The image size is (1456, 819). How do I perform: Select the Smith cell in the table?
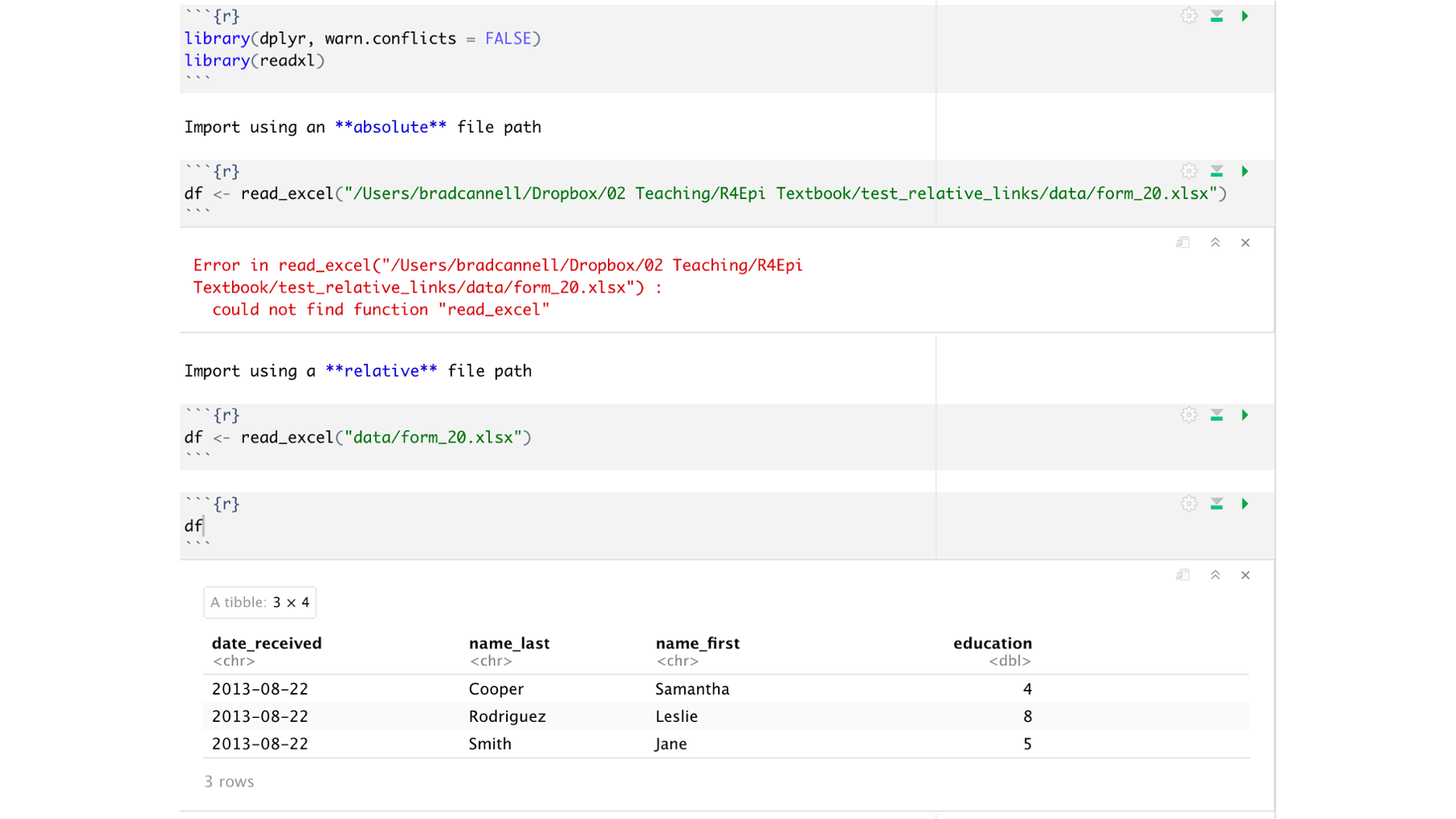[490, 744]
